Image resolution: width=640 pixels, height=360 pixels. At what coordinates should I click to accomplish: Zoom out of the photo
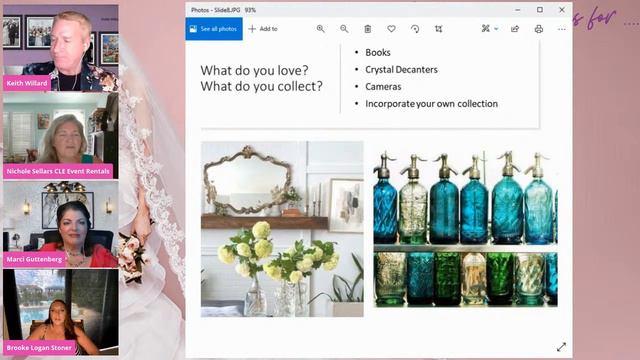344,29
